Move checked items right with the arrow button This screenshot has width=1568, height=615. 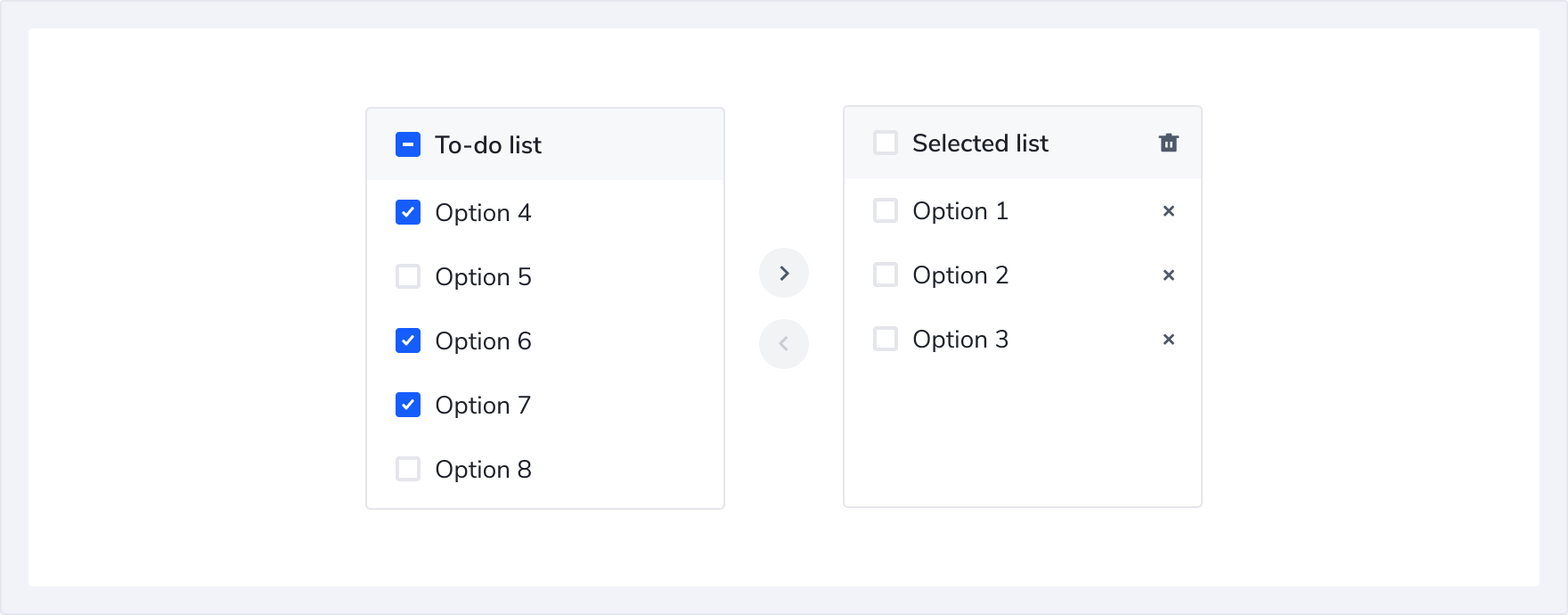784,273
